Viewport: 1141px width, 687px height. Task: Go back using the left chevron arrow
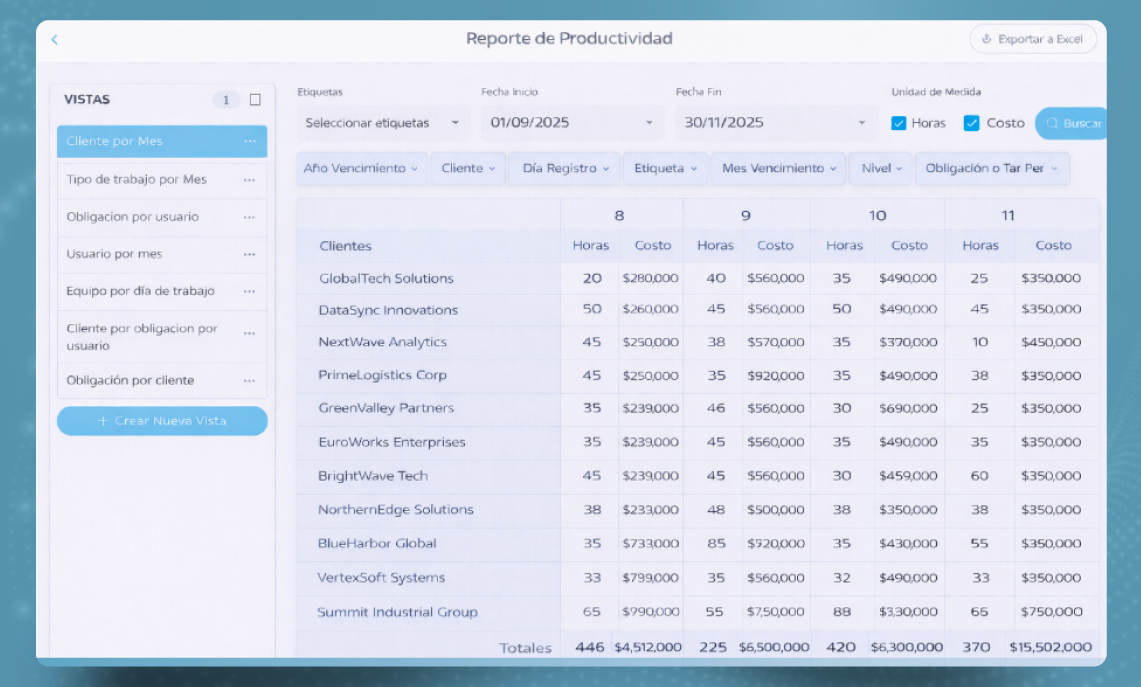[55, 39]
